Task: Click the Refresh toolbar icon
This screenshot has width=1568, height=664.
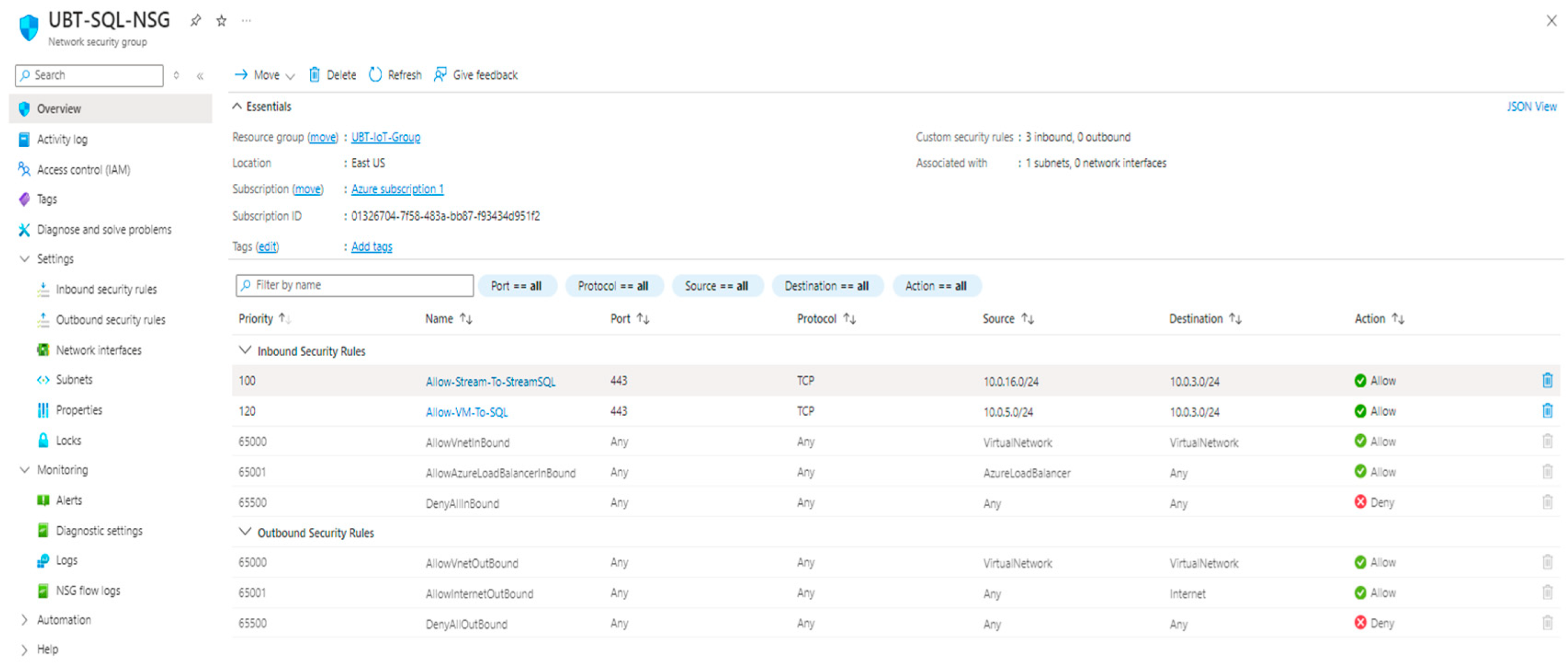Action: point(375,74)
